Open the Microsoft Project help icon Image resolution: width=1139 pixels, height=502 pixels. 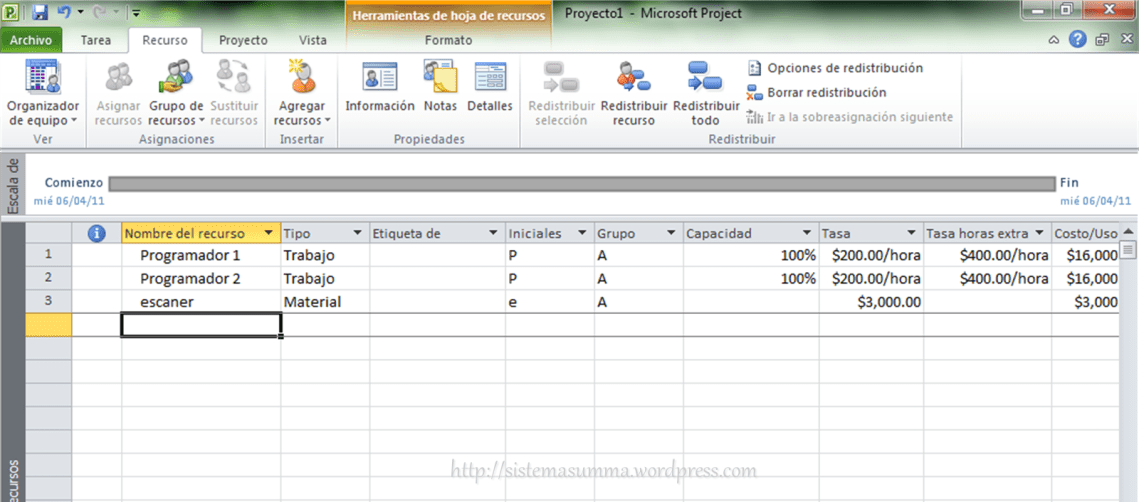pos(1077,40)
